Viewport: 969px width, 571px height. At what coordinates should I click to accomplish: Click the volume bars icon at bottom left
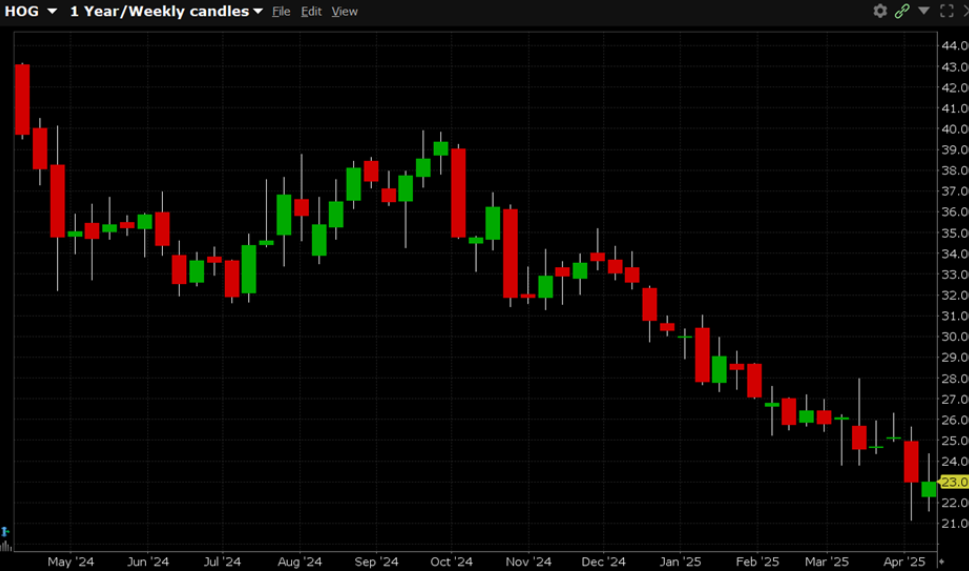coord(6,545)
